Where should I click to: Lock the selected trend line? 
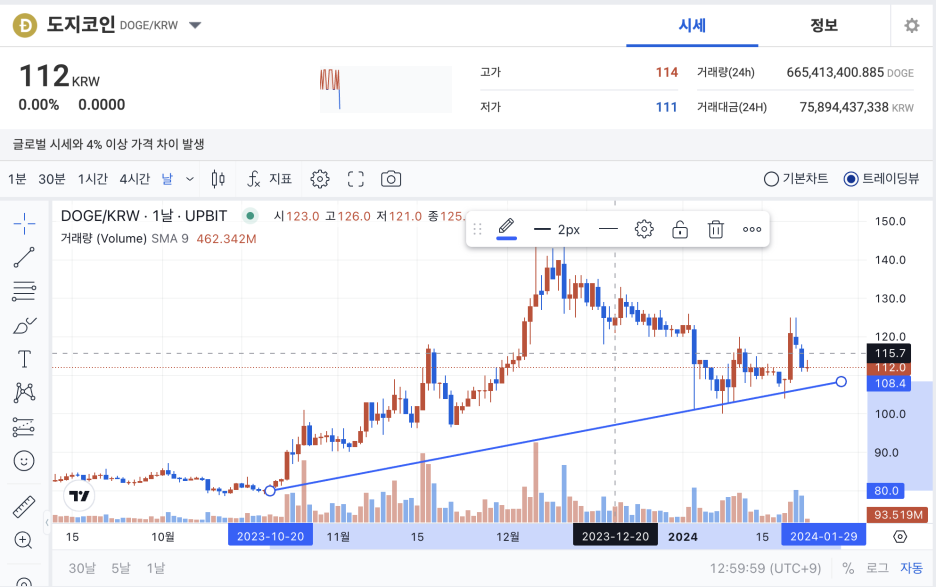[x=680, y=229]
